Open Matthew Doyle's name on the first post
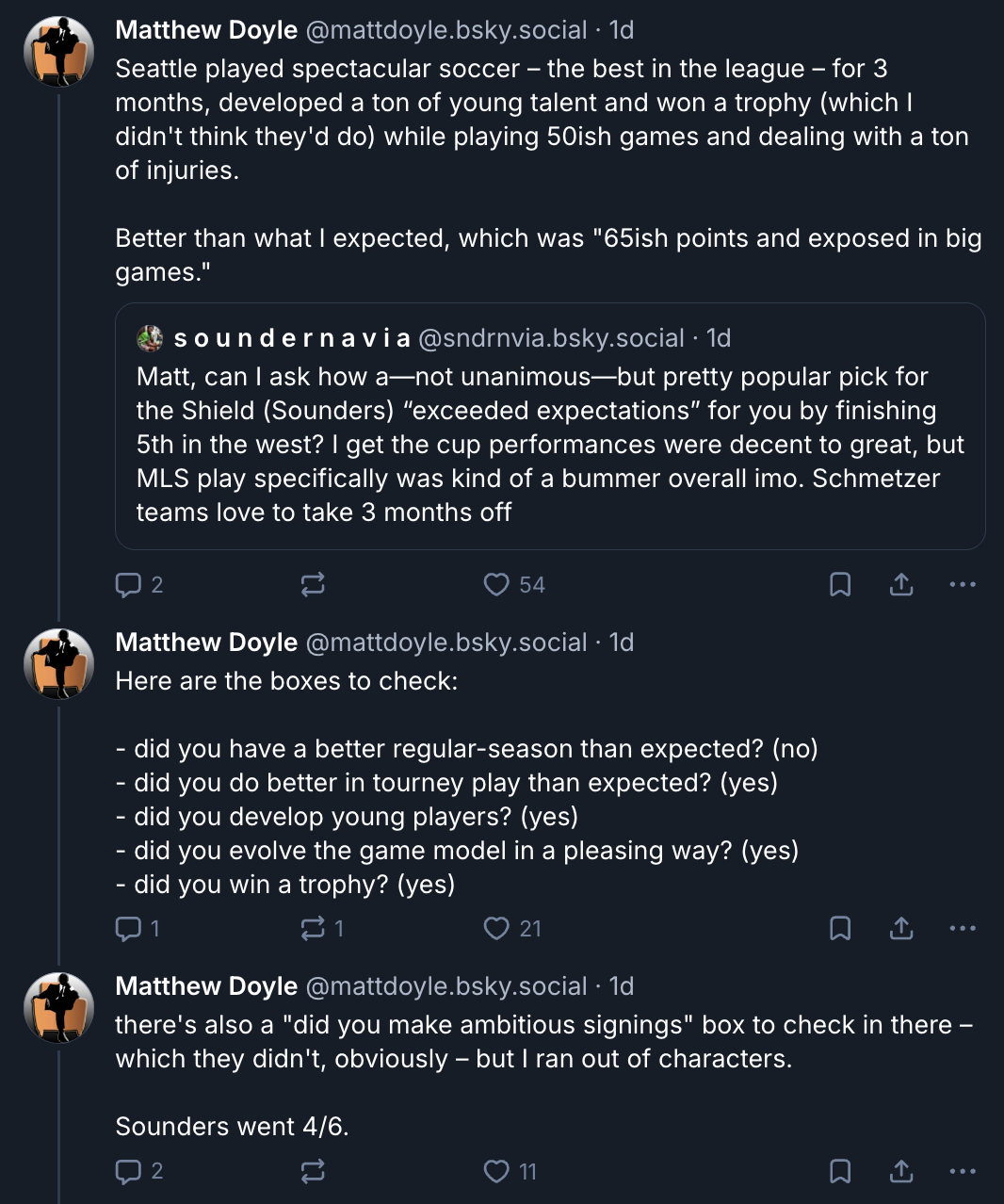1004x1204 pixels. [x=206, y=30]
